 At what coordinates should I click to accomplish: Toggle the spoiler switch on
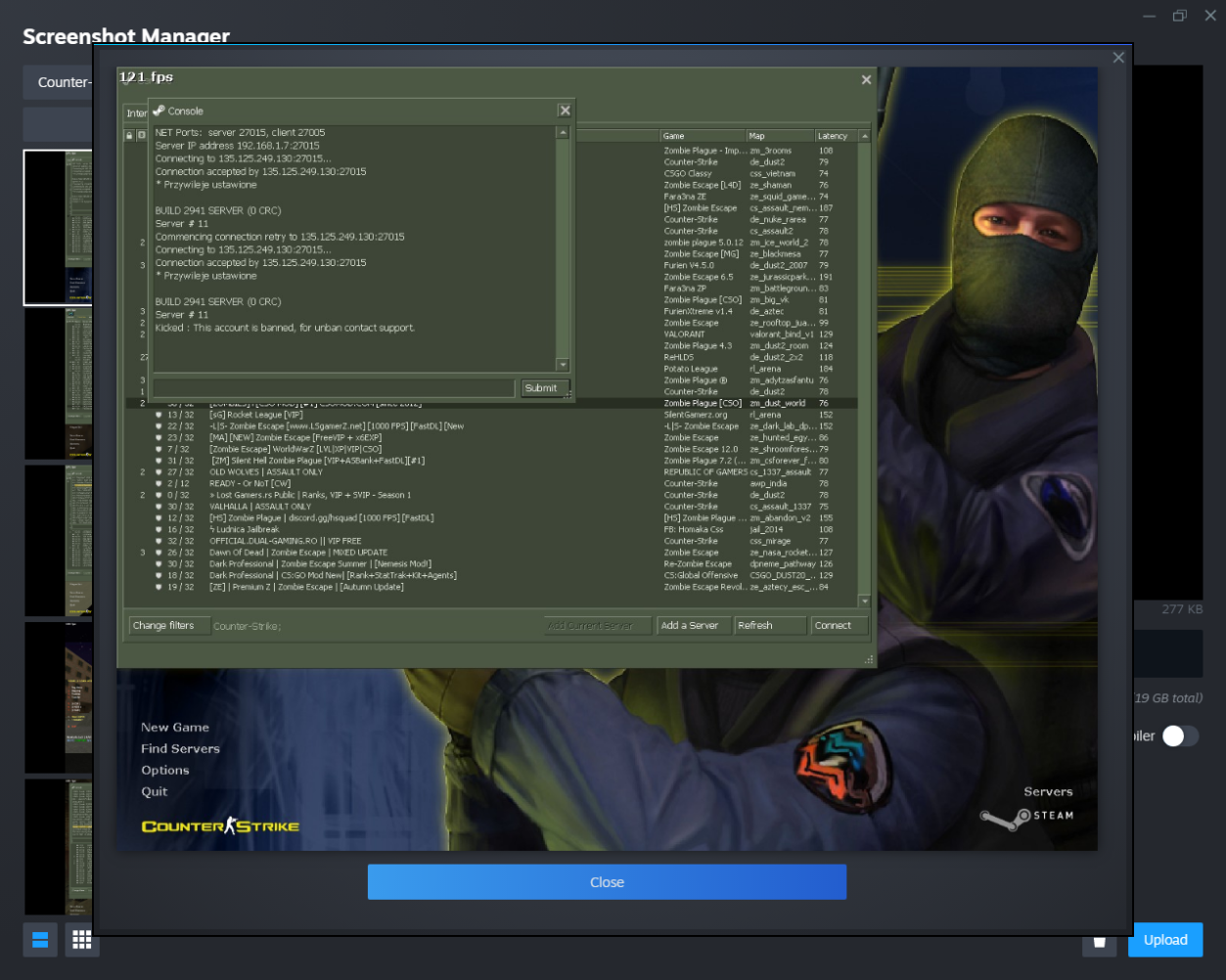point(1180,735)
